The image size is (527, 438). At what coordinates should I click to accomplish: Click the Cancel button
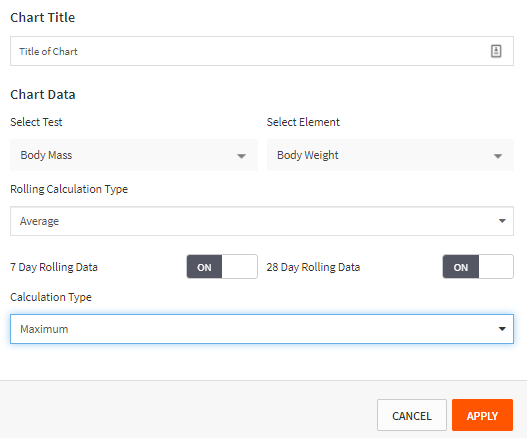click(412, 415)
